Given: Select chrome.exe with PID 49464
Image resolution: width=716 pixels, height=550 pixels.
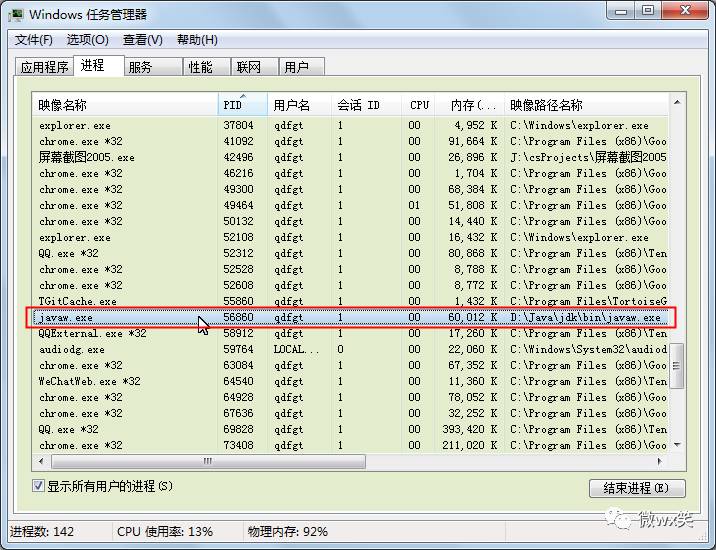Looking at the screenshot, I should coord(350,205).
